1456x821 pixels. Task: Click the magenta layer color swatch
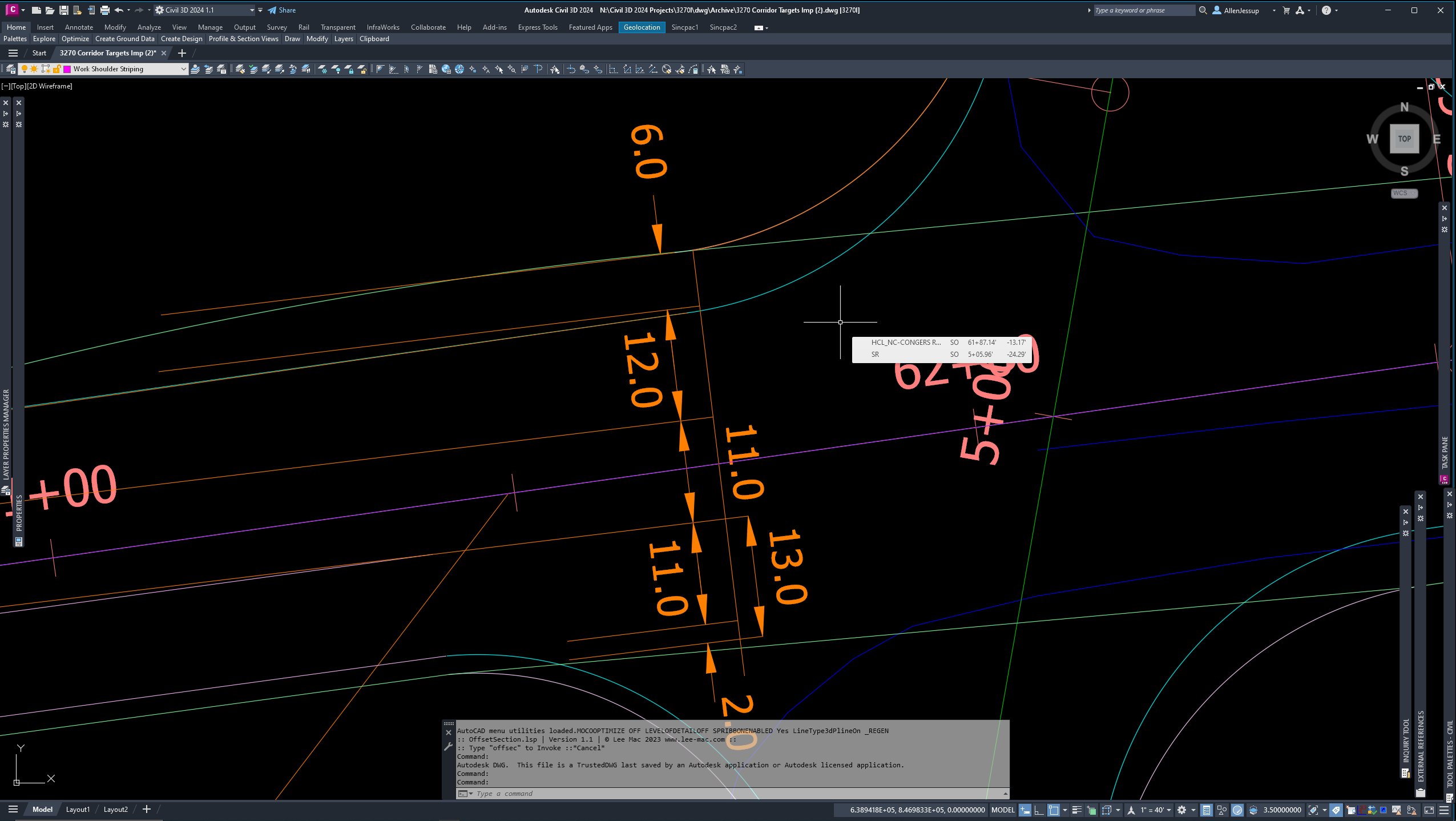[x=67, y=69]
